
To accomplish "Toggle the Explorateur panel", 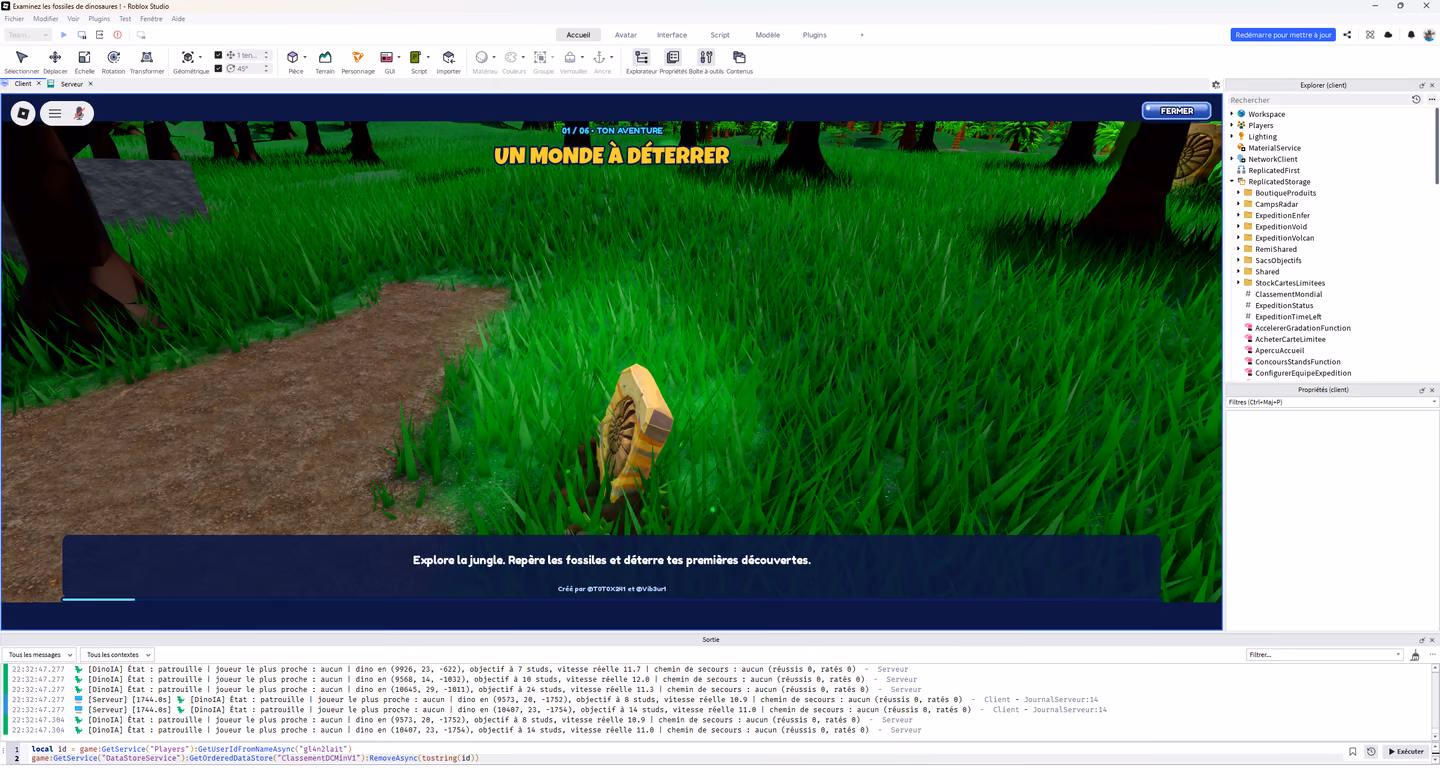I will pyautogui.click(x=641, y=62).
